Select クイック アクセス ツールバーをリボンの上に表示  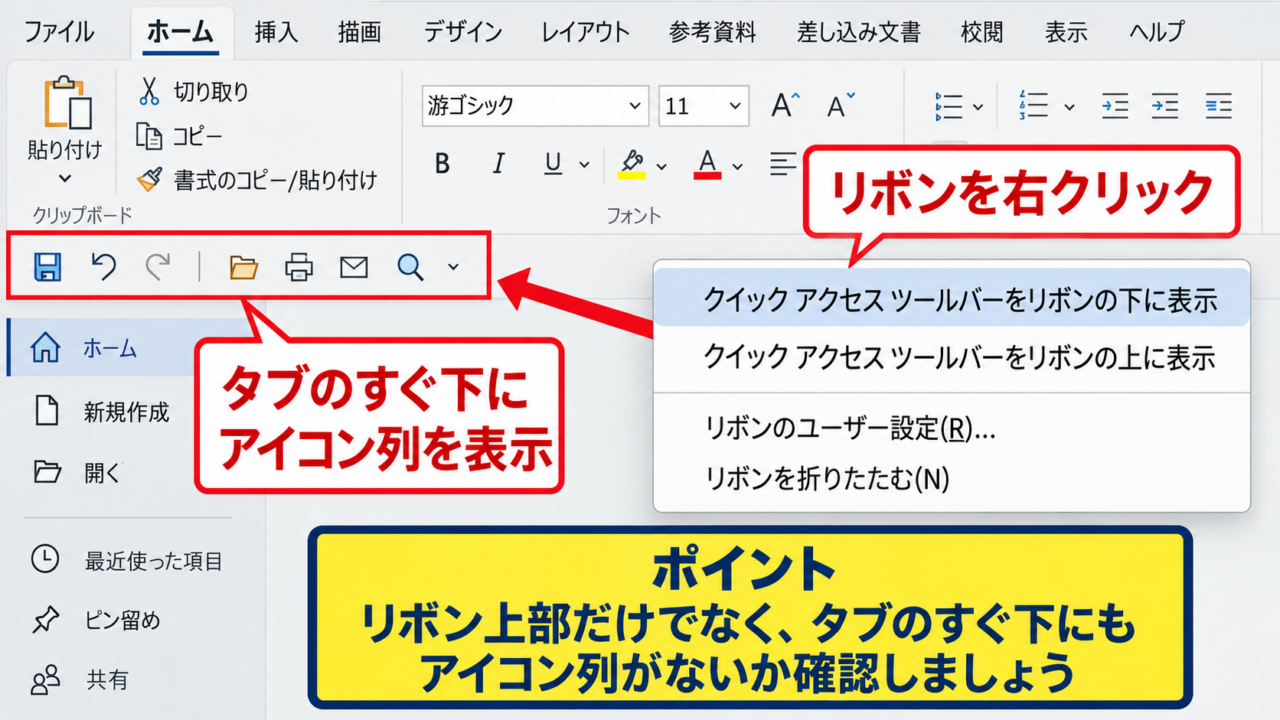[x=952, y=356]
